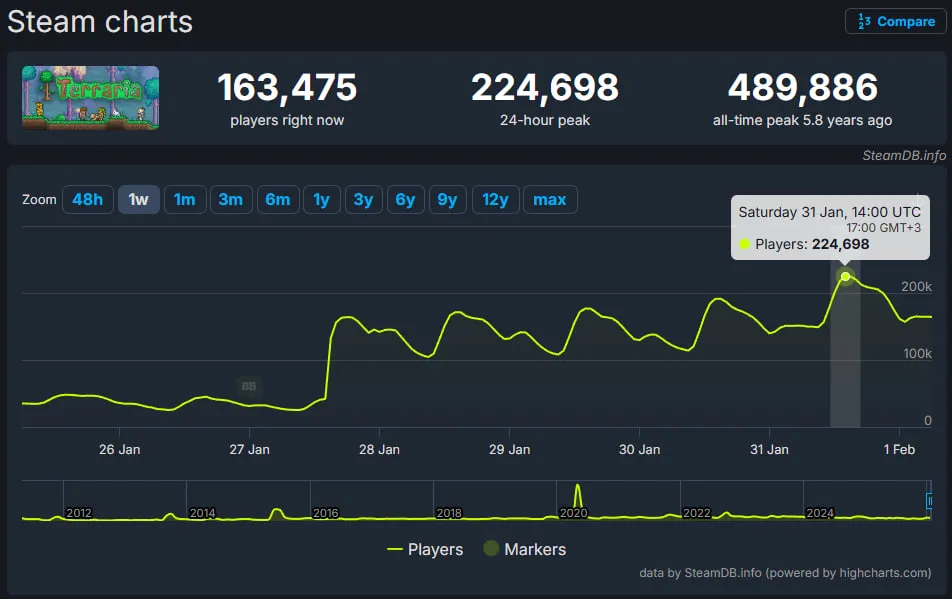Screen dimensions: 952x599
Task: Select the 9y zoom range
Action: click(x=447, y=200)
